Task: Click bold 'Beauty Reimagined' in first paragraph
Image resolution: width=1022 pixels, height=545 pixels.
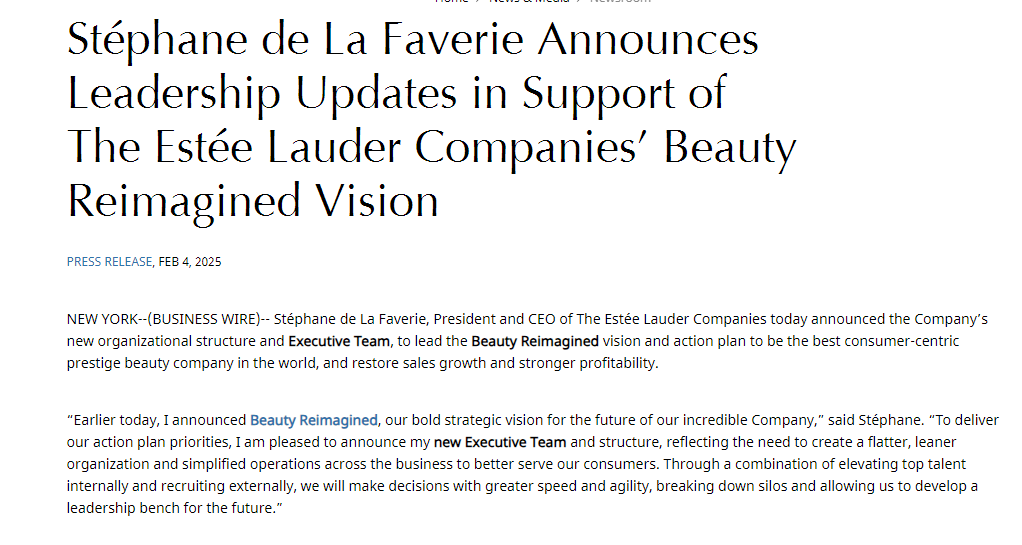Action: (535, 341)
